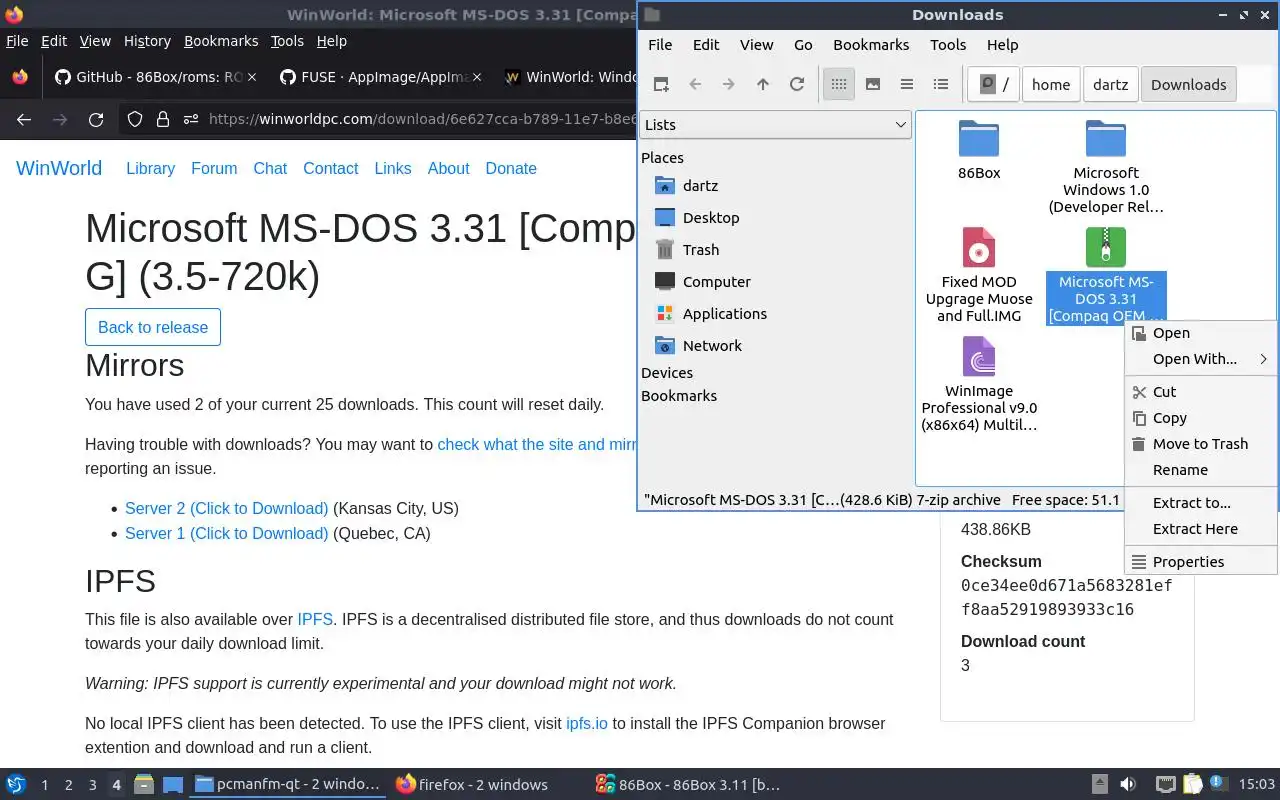Viewport: 1280px width, 800px height.
Task: Choose Cut in the context menu
Action: pos(1200,392)
